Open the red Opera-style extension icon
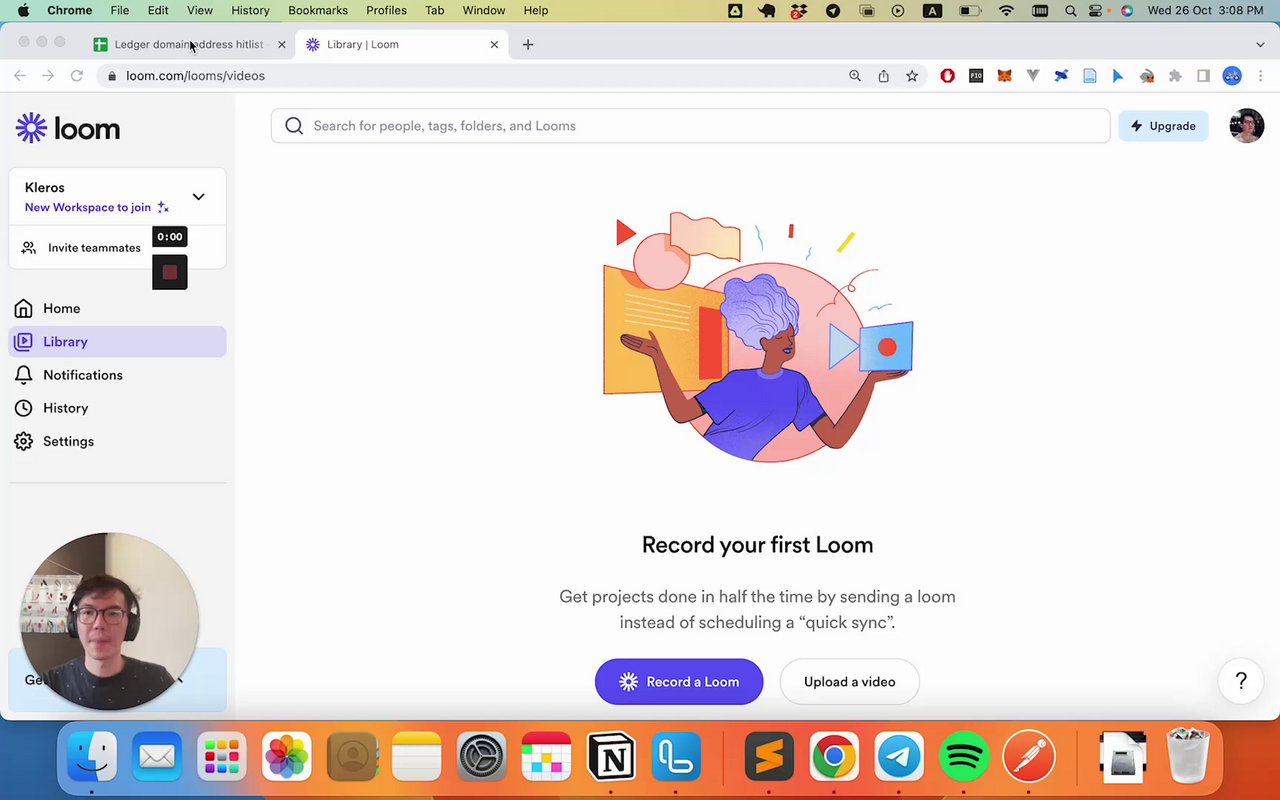This screenshot has width=1280, height=800. [947, 76]
